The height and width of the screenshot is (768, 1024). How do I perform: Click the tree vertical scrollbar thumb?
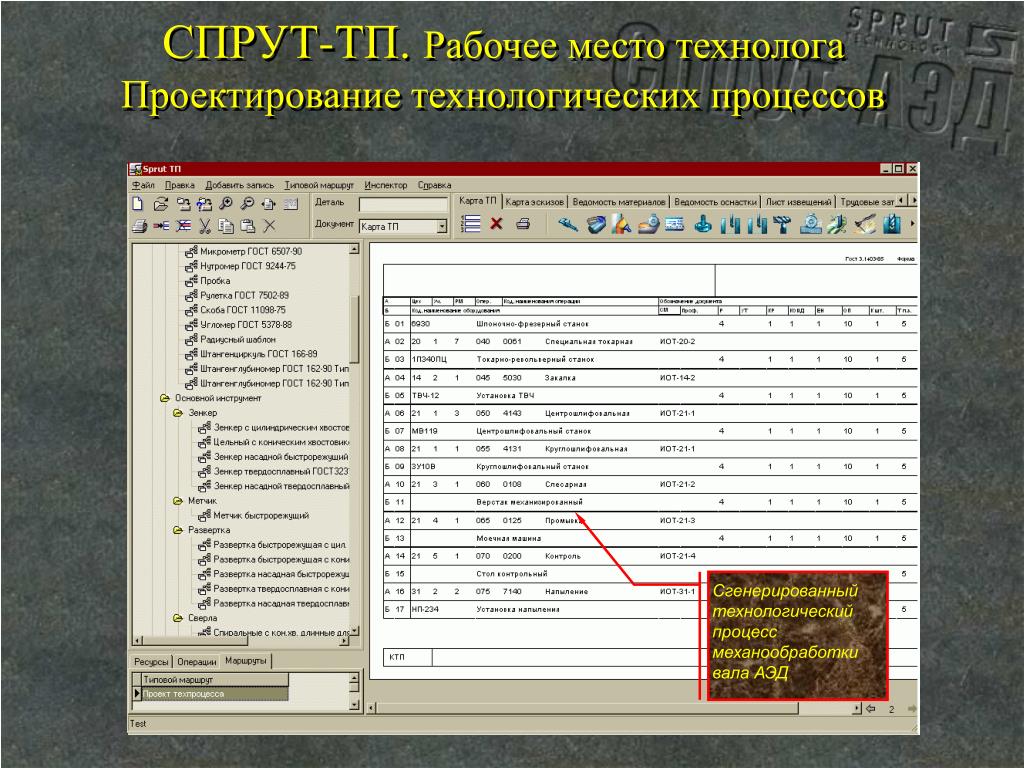(x=355, y=330)
